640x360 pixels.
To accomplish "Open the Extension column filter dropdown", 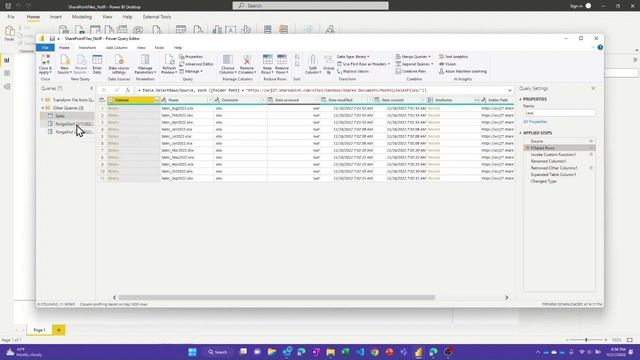I will pyautogui.click(x=263, y=100).
